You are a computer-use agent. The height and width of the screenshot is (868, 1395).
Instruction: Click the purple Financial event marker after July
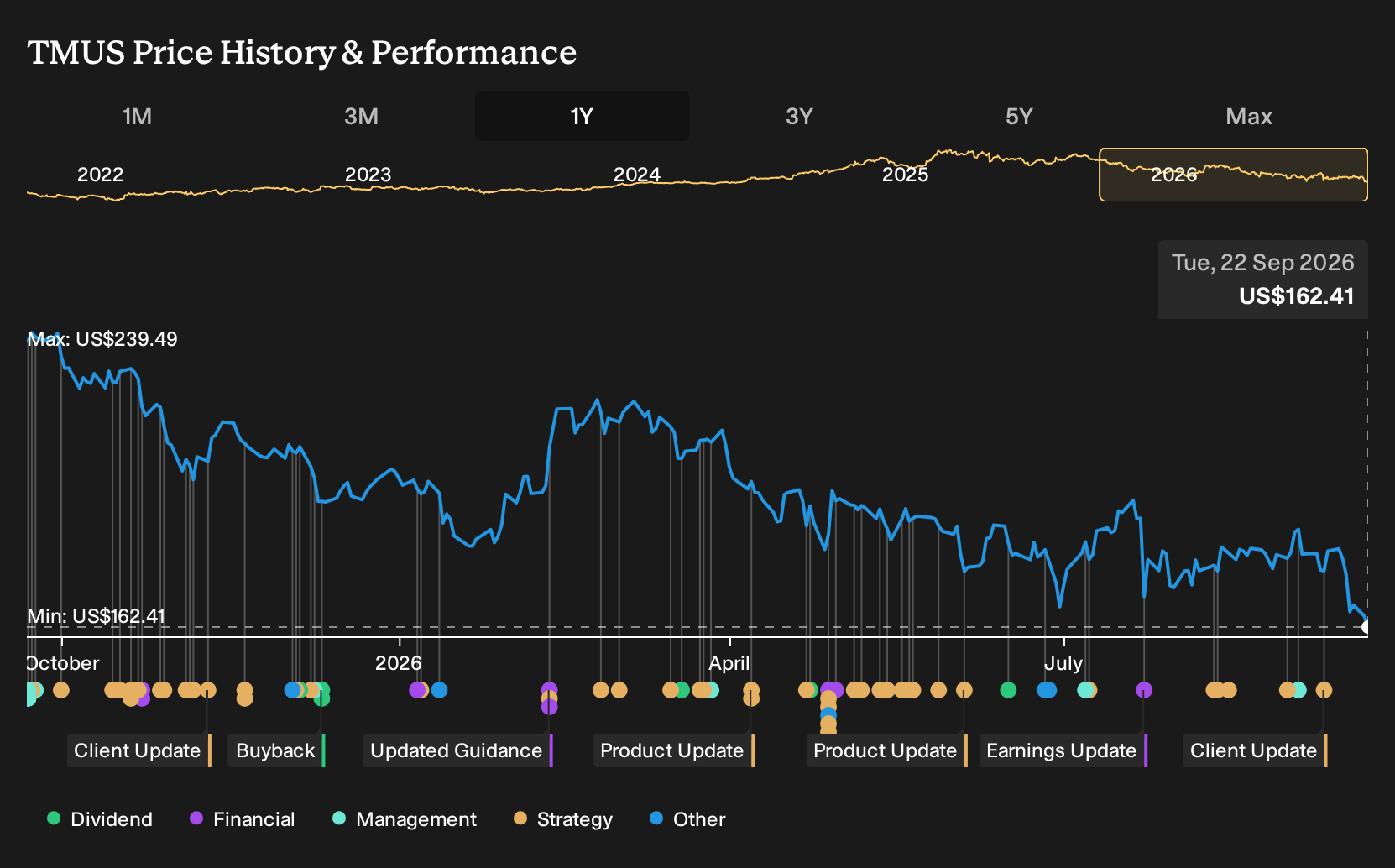1144,690
